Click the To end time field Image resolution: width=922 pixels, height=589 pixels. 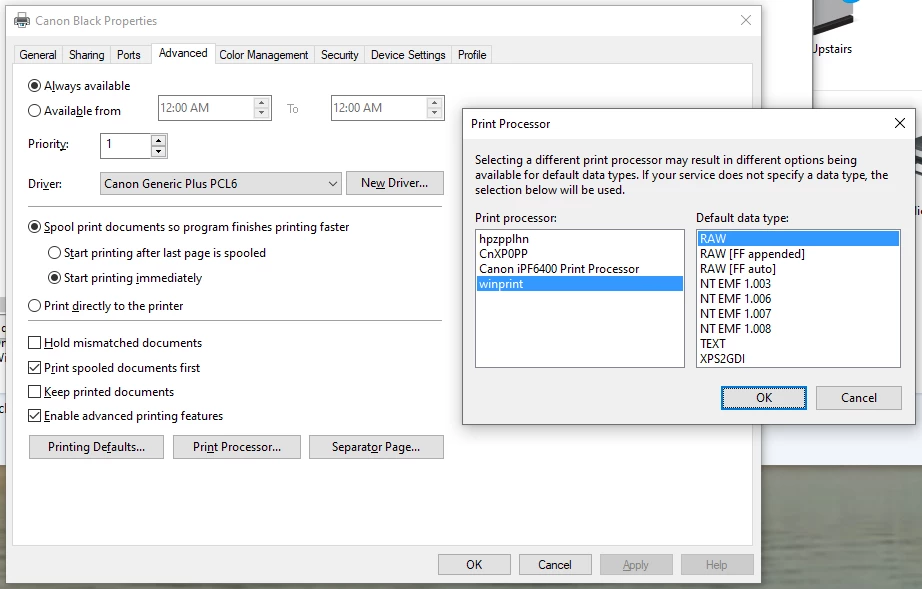coord(379,108)
